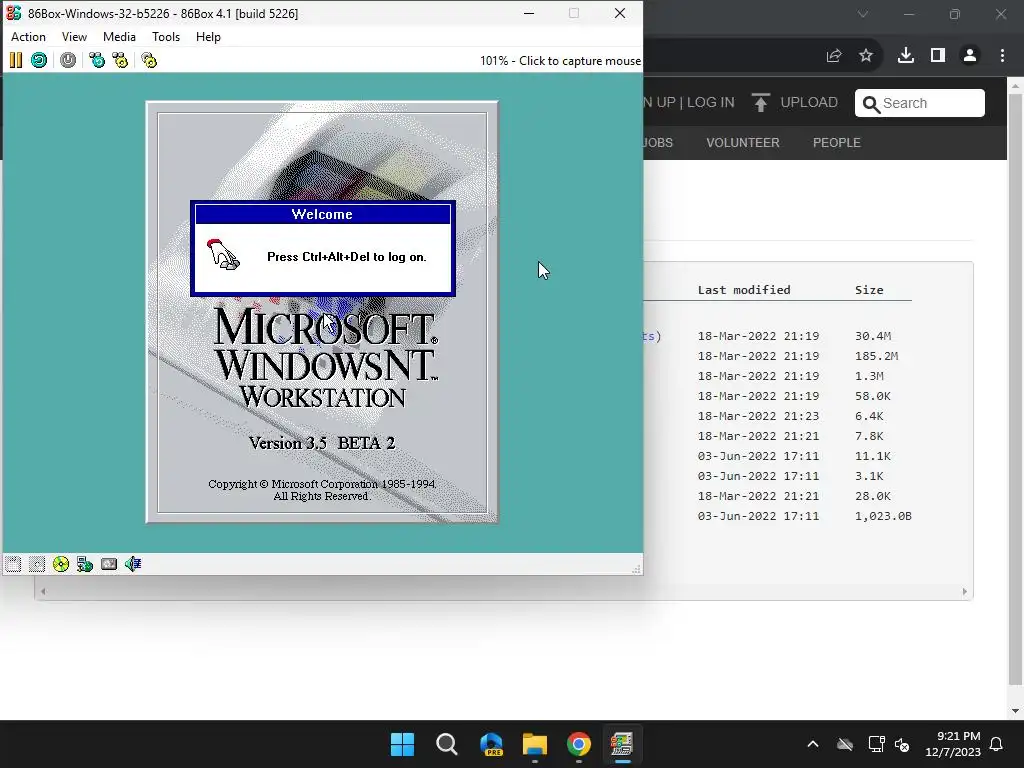The height and width of the screenshot is (768, 1024).
Task: Click the first floppy drive status icon
Action: [13, 564]
